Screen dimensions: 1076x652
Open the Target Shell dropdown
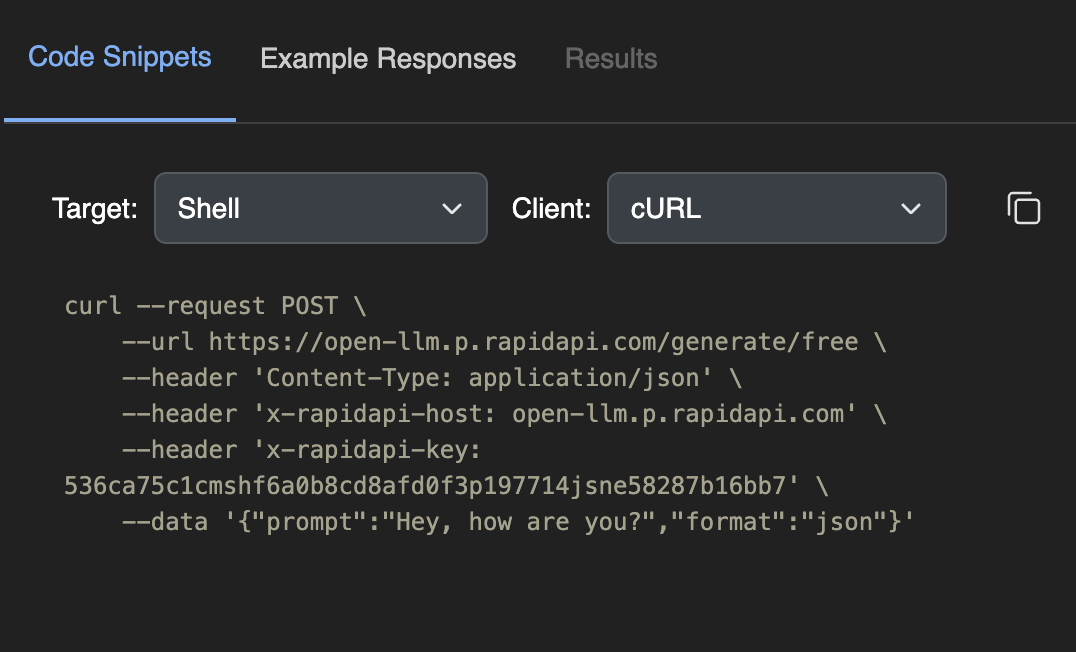320,208
